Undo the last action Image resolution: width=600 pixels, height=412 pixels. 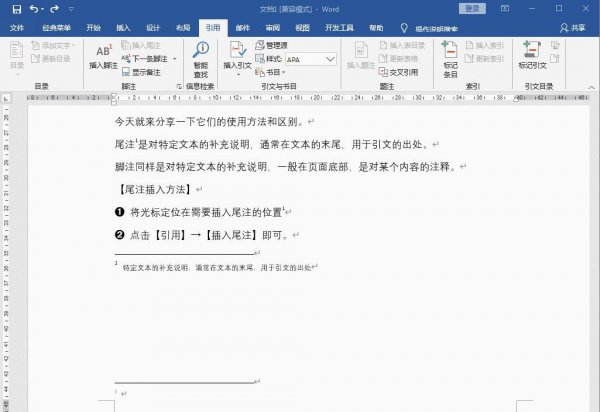tap(34, 9)
